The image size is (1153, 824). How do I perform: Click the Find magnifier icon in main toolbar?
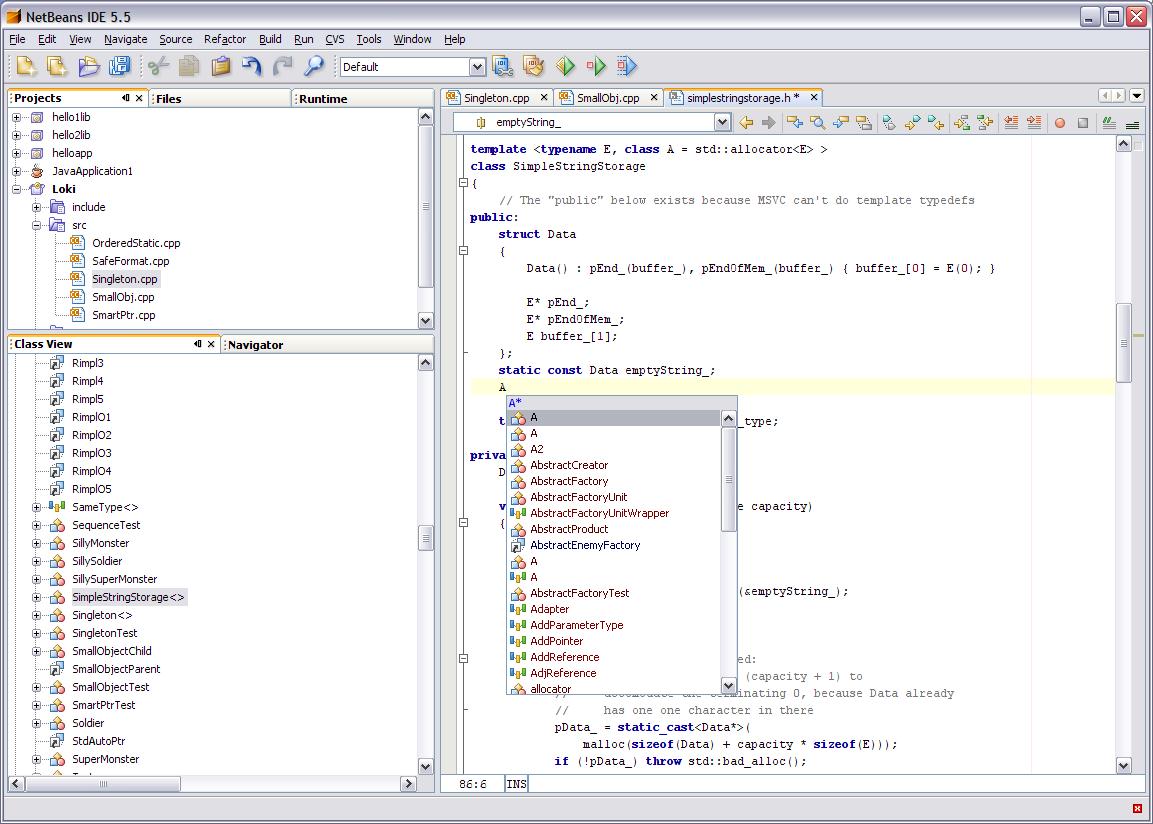[314, 66]
